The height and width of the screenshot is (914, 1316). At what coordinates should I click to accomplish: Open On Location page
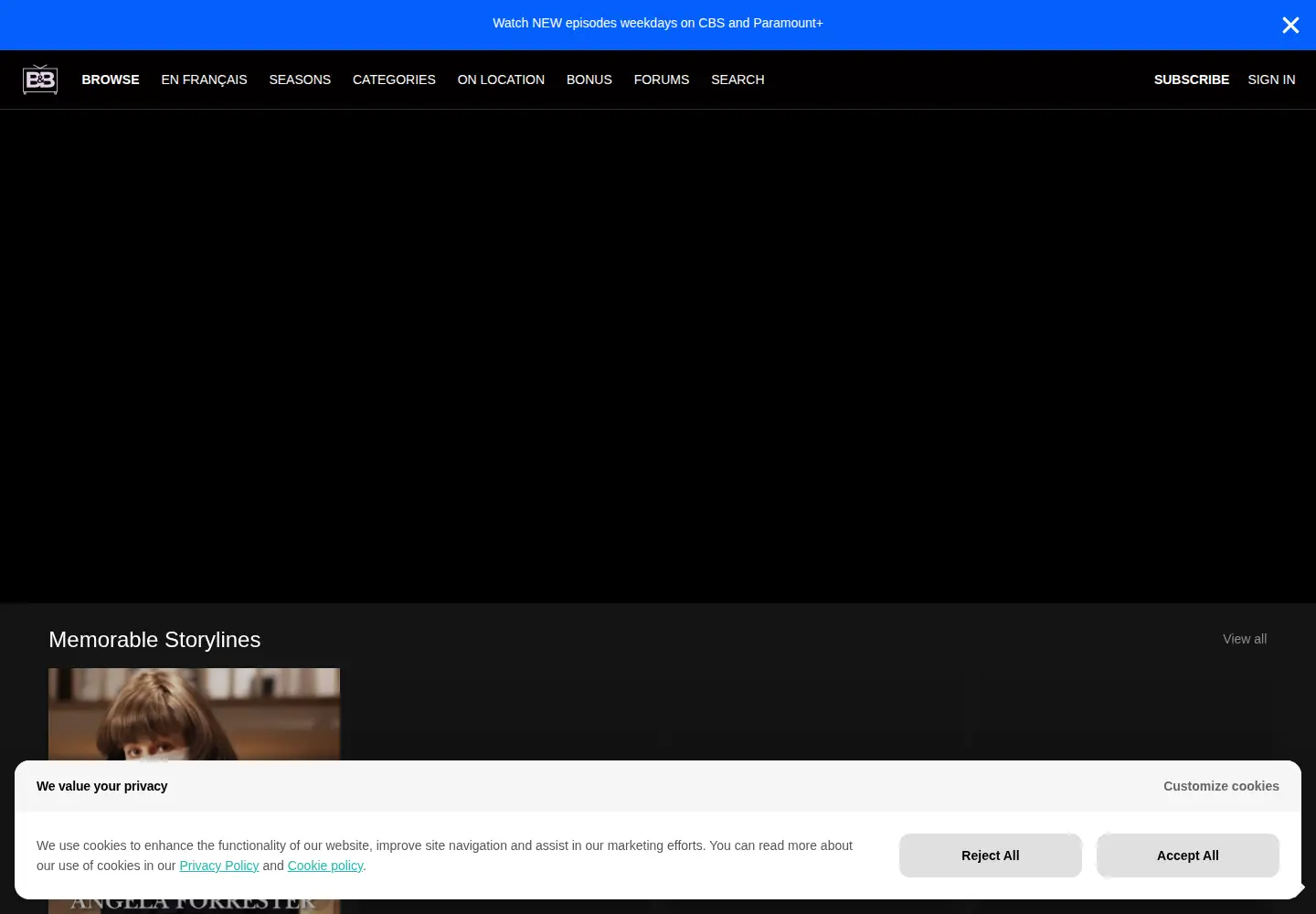(x=501, y=80)
